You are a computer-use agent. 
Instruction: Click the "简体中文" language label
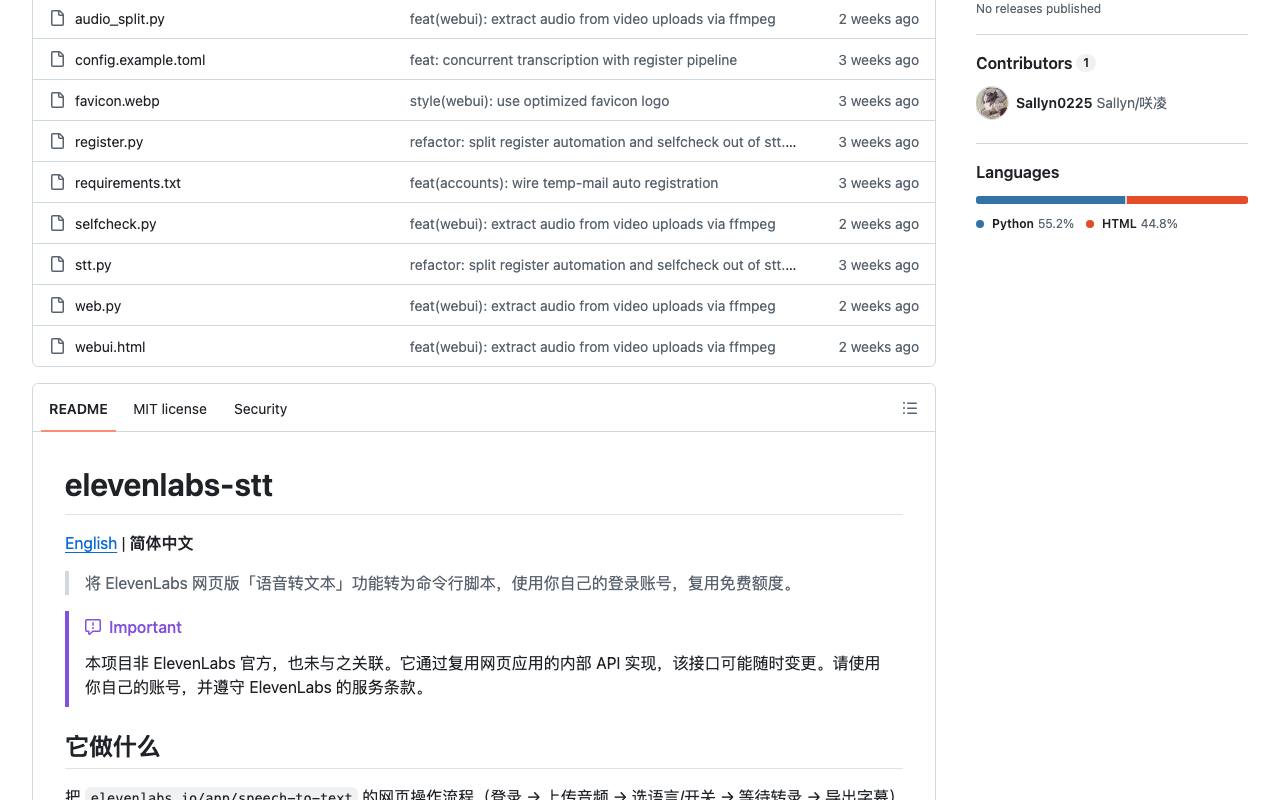pyautogui.click(x=161, y=543)
